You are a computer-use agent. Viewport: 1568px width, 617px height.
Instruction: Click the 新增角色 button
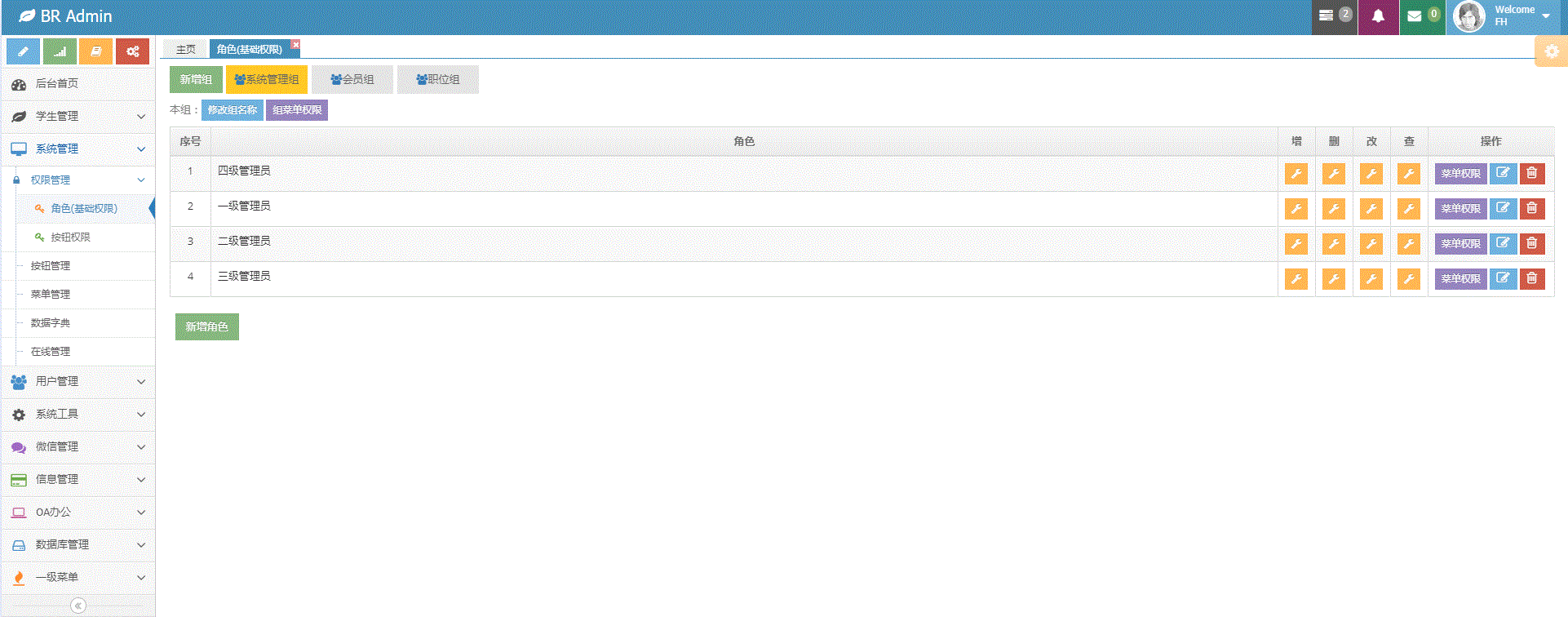pyautogui.click(x=207, y=327)
